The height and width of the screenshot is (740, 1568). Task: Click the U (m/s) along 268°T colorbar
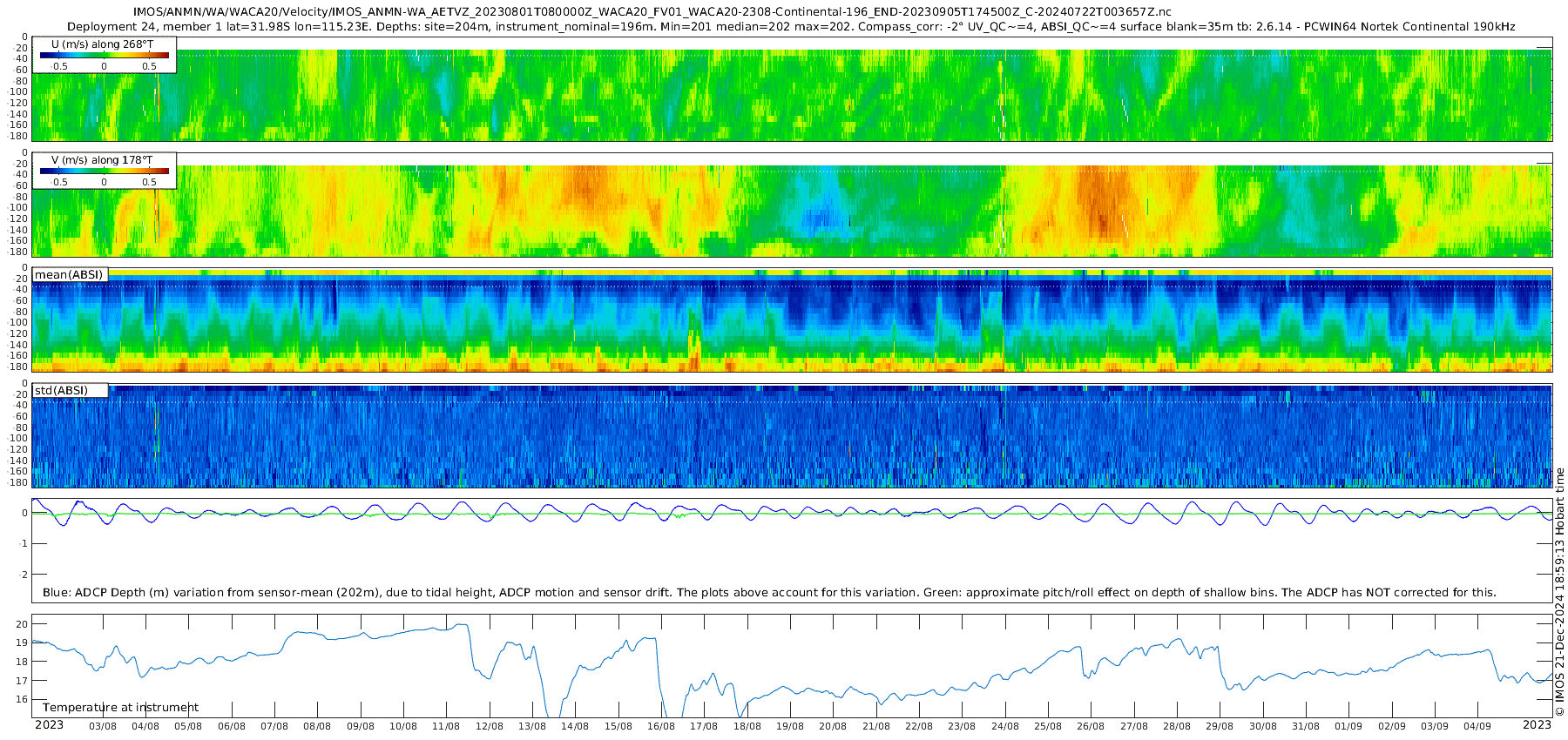click(x=104, y=55)
